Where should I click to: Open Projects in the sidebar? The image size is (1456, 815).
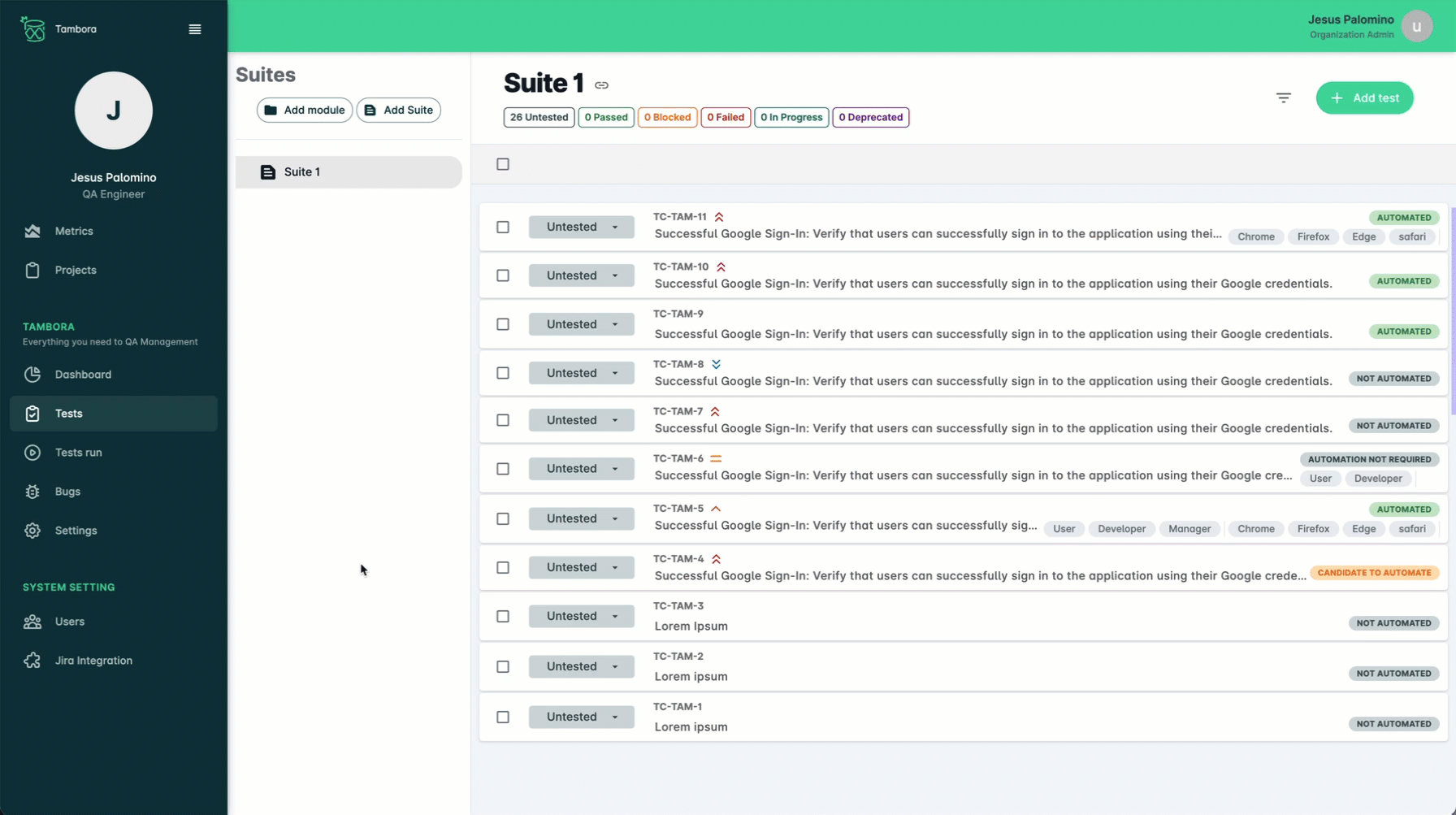tap(114, 271)
